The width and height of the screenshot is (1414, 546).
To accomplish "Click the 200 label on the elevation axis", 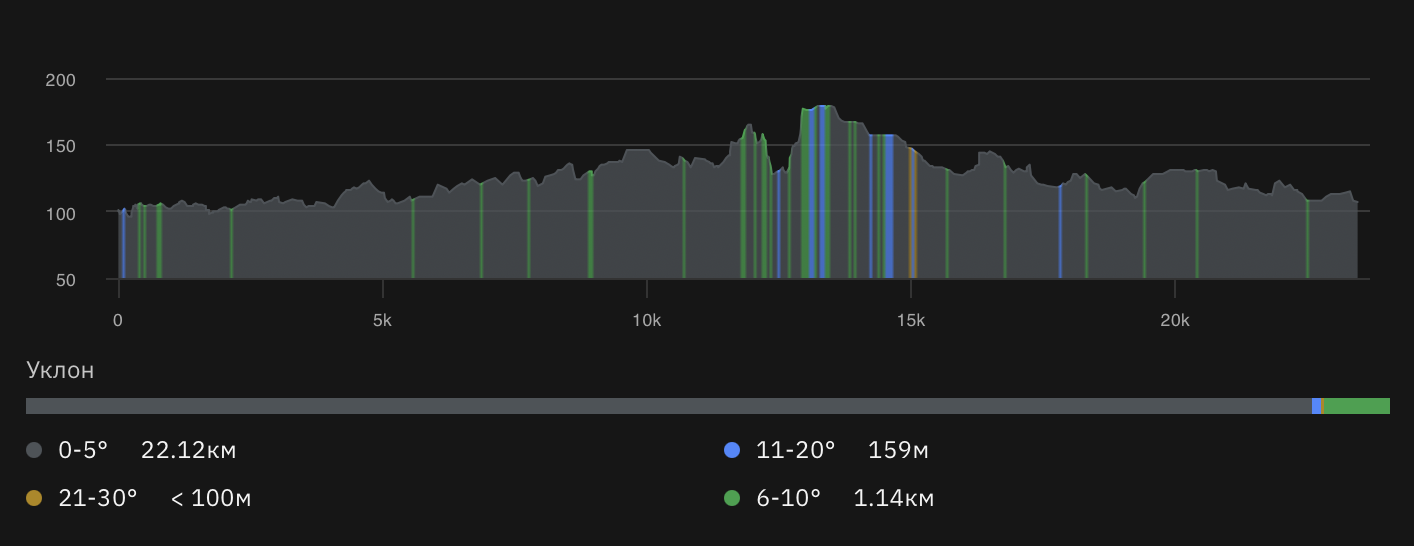I will [x=61, y=80].
